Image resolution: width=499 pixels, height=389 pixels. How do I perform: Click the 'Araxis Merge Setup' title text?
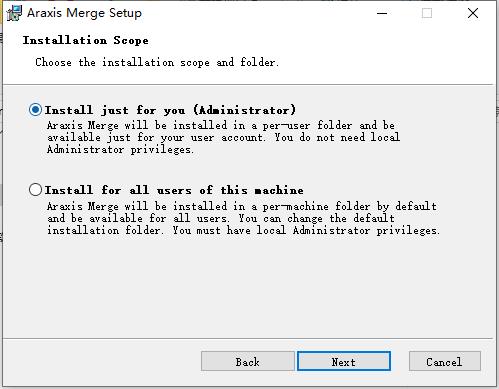[x=84, y=13]
